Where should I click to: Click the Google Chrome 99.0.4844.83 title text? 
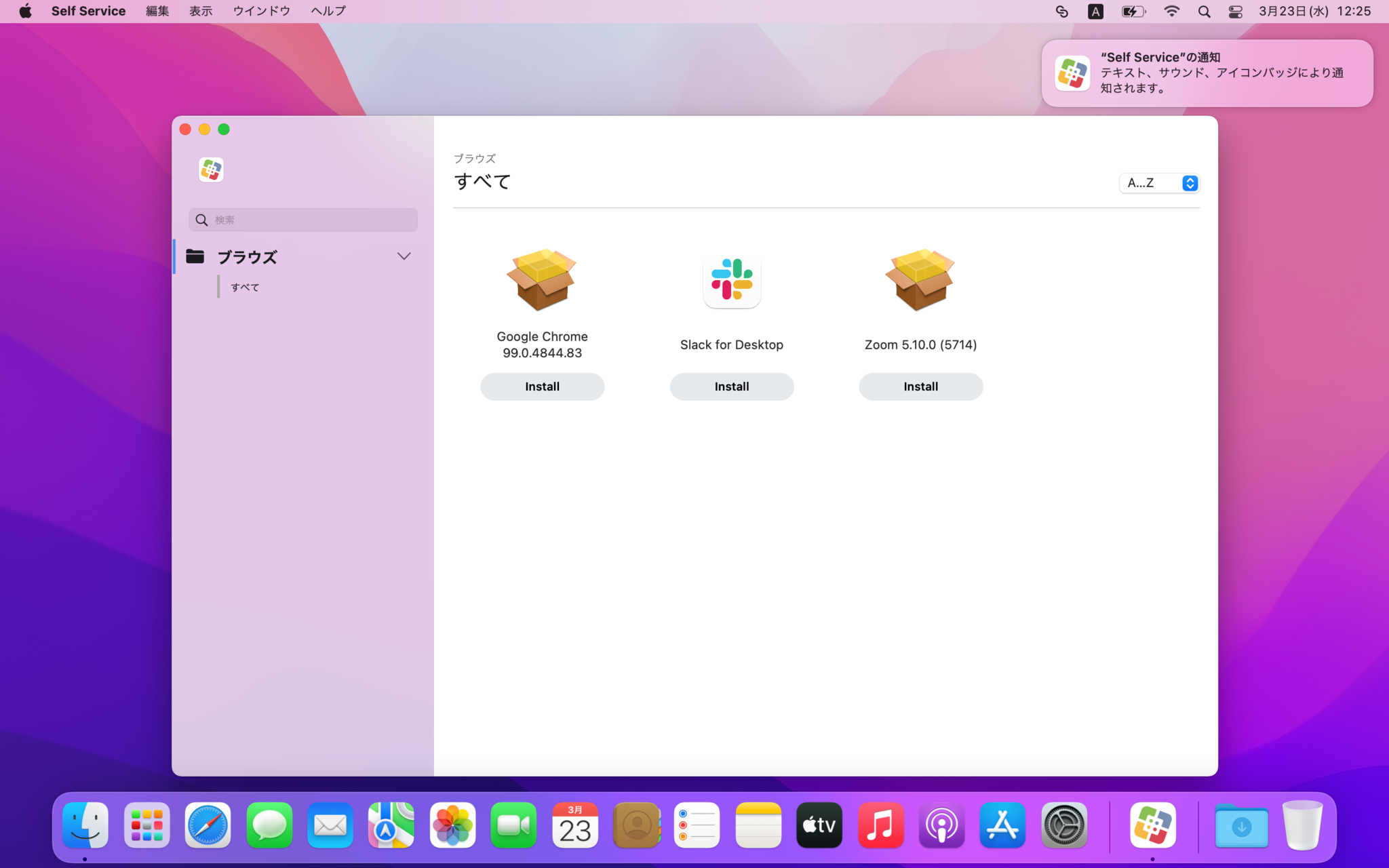click(x=542, y=344)
